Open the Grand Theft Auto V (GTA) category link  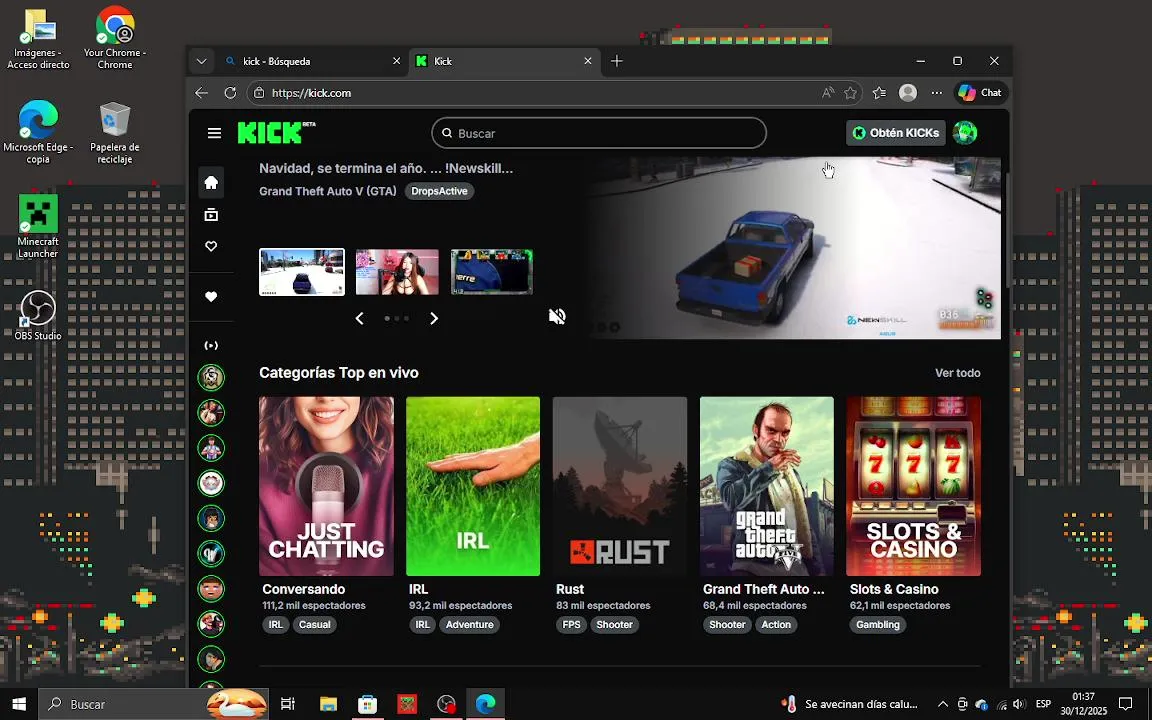(328, 191)
